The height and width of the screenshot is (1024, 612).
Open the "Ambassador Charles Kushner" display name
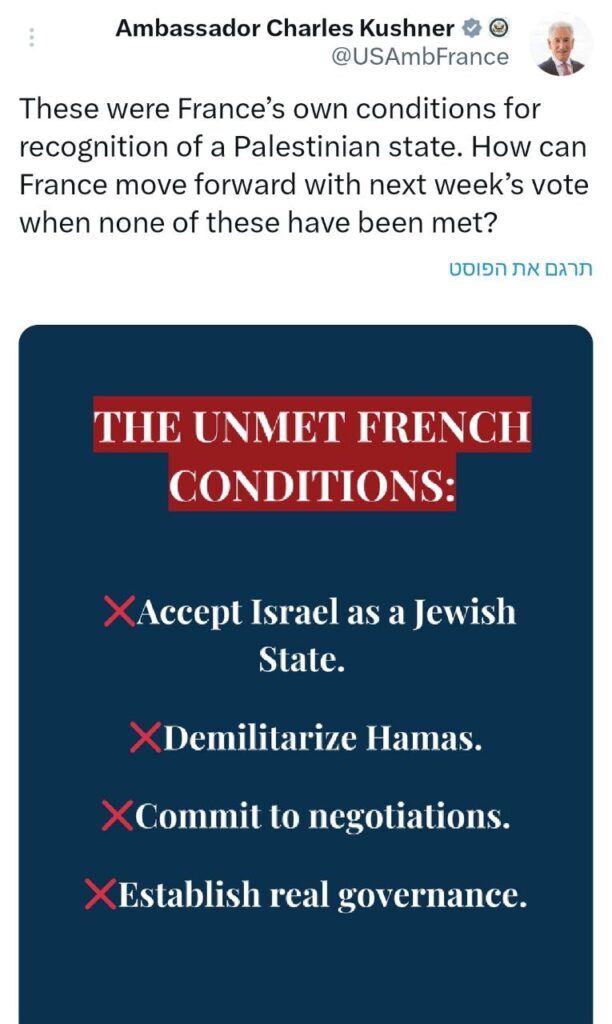[285, 28]
